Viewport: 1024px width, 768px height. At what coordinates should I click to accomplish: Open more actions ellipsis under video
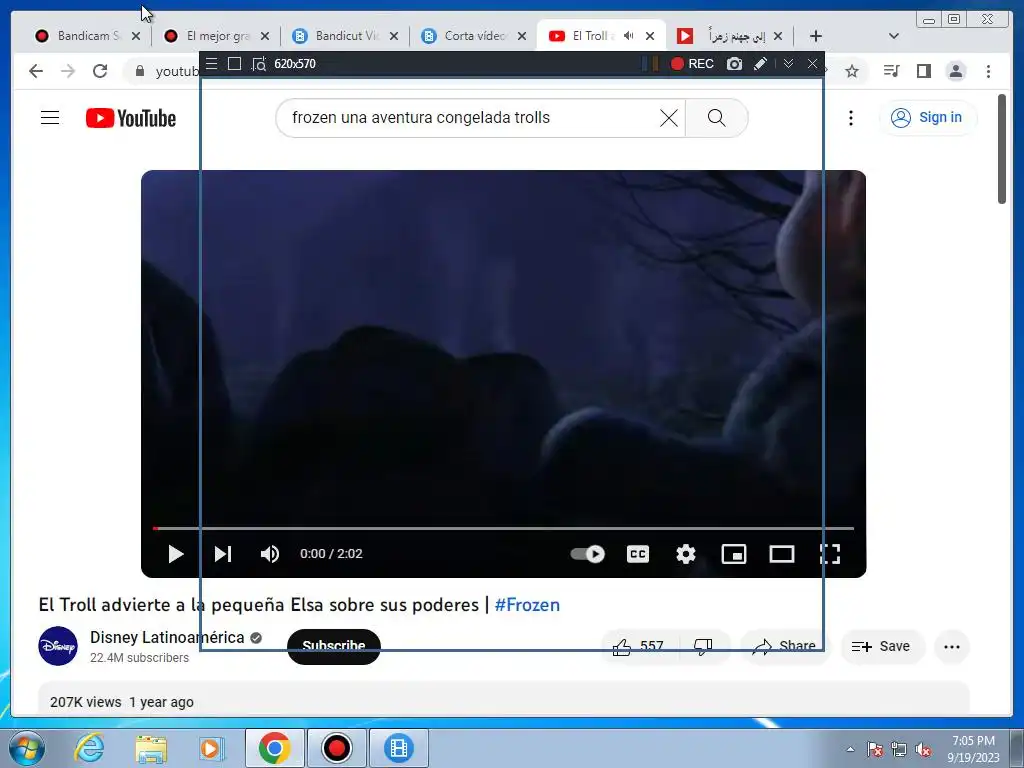coord(952,647)
